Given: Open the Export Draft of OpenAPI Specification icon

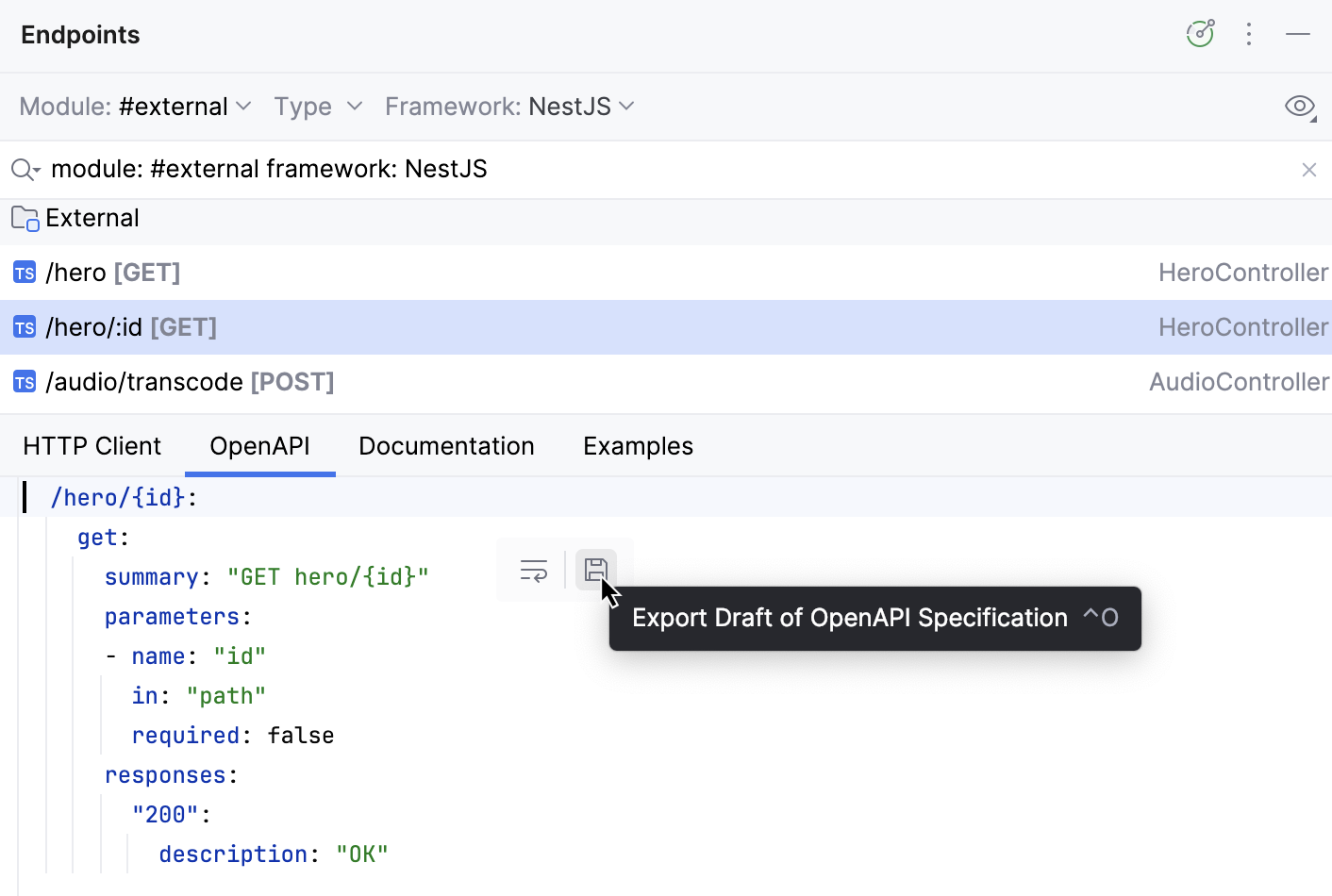Looking at the screenshot, I should click(x=595, y=570).
